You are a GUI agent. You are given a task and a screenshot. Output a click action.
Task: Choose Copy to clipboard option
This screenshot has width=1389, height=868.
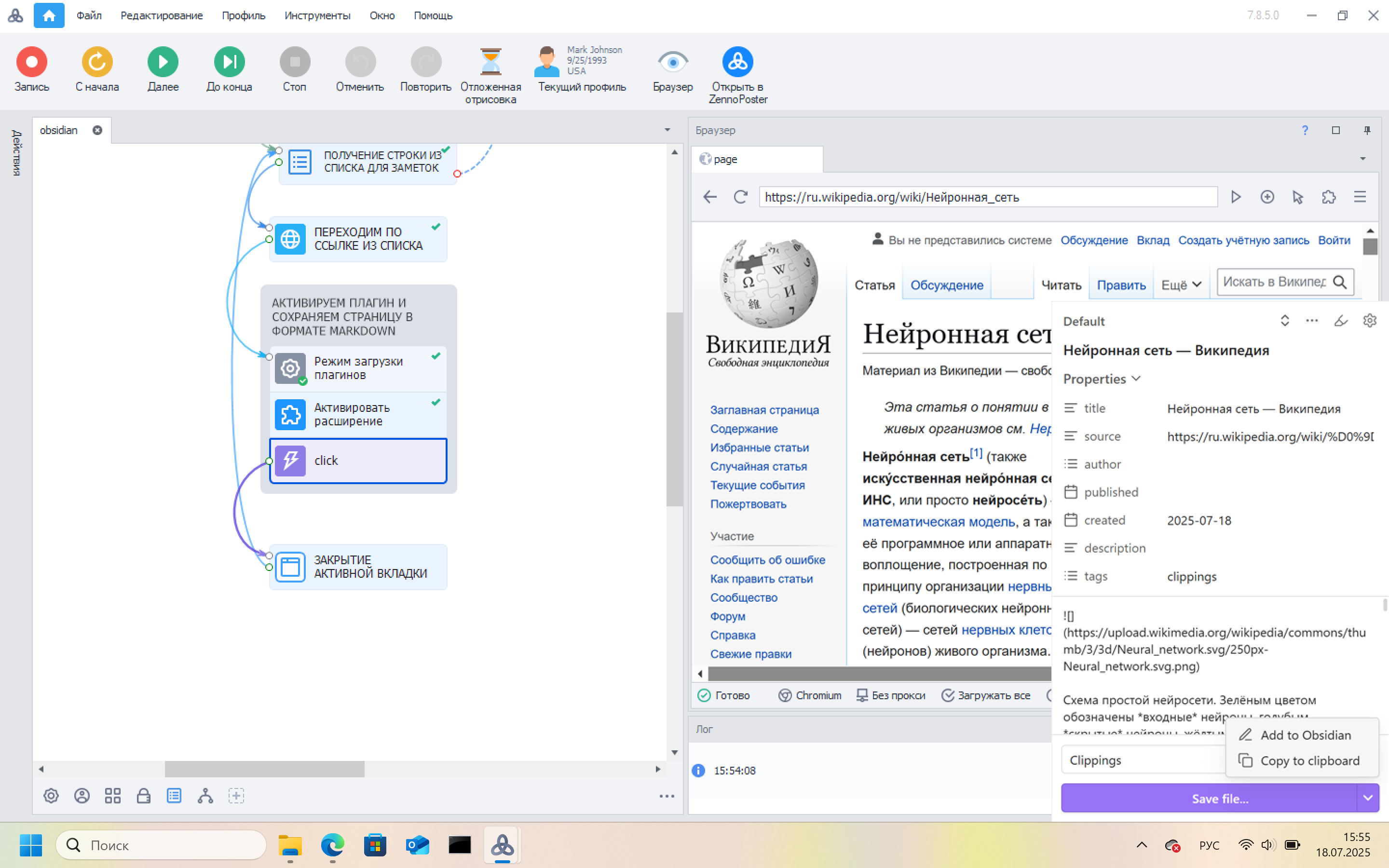point(1302,760)
